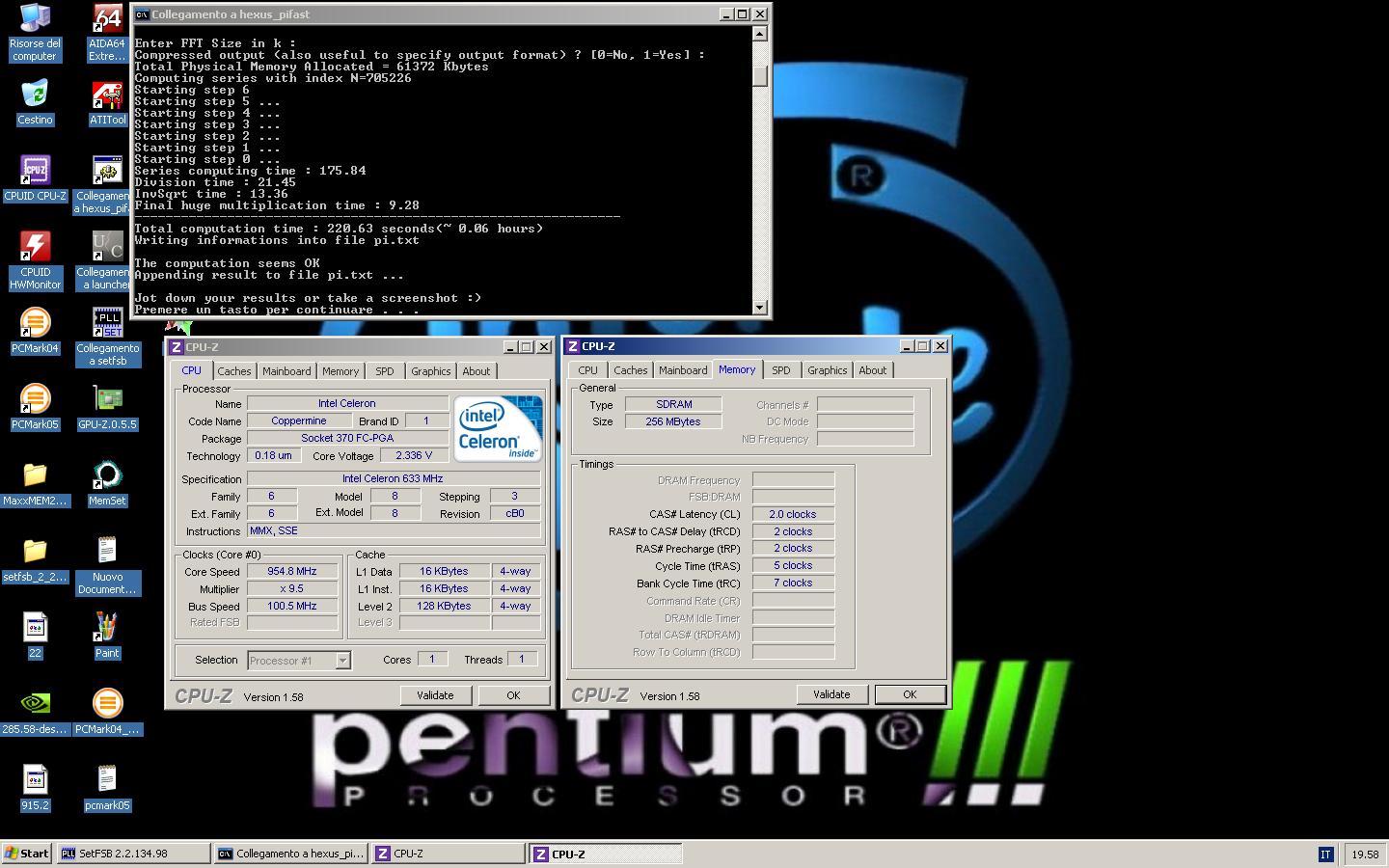Screen dimensions: 1389x868
Task: Open Graphics tab in left CPU-Z window
Action: pos(430,371)
